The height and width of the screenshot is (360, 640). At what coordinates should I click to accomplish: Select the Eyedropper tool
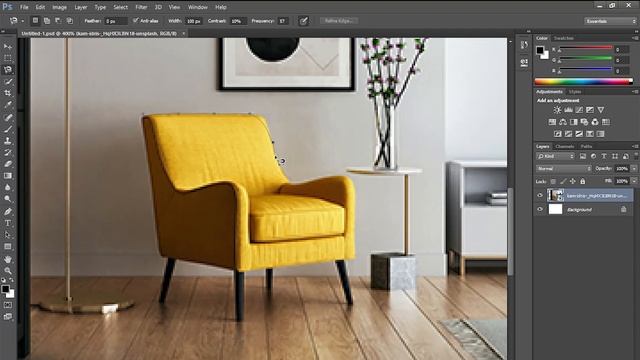8,105
